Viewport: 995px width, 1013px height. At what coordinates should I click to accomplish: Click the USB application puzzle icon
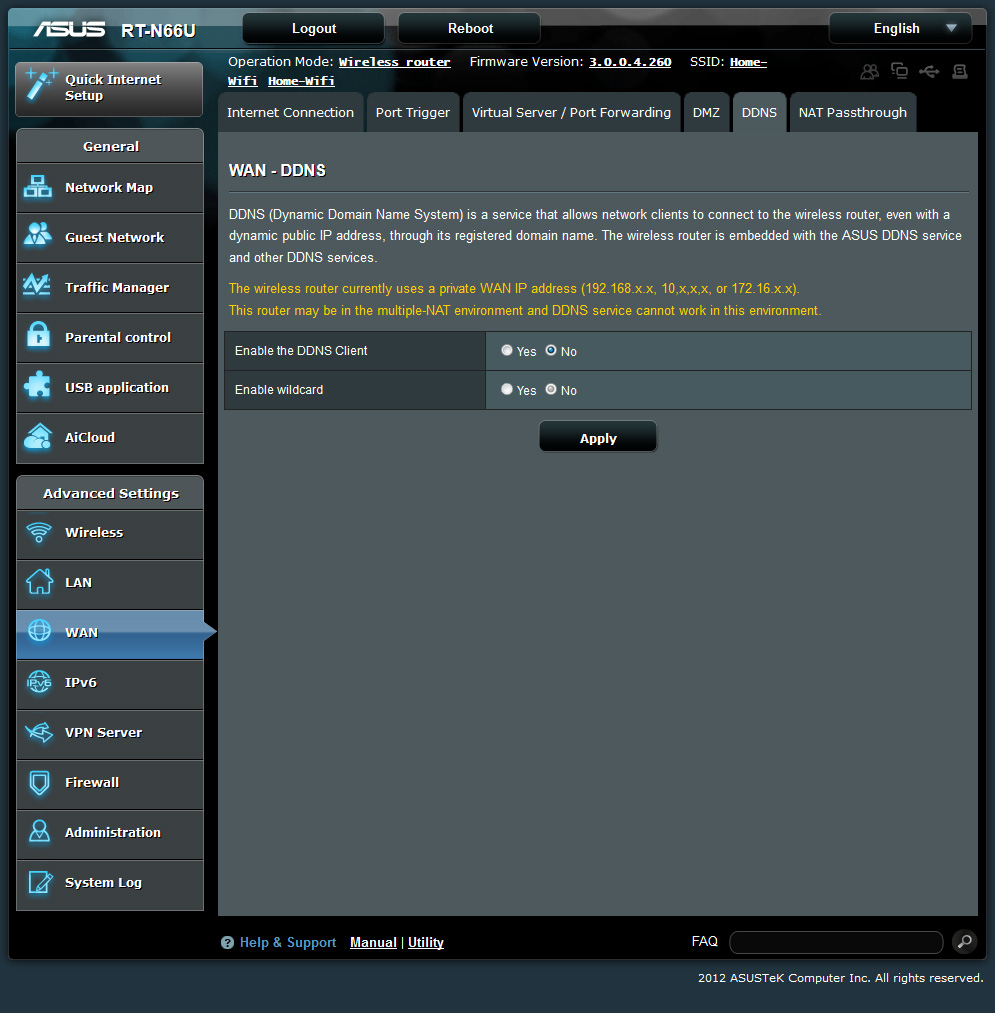(37, 385)
